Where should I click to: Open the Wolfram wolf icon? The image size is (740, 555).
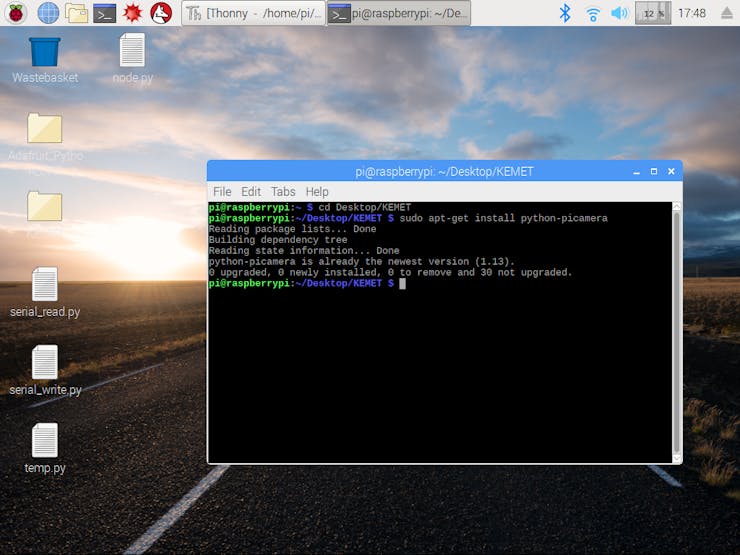[161, 13]
